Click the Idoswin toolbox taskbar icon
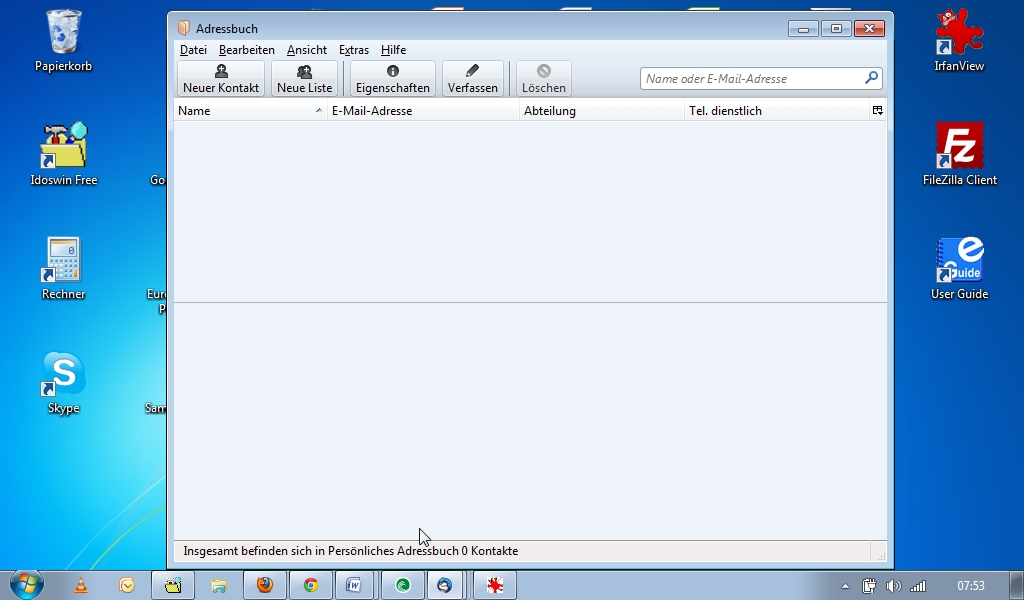Screen dimensions: 1024x600 [172, 585]
